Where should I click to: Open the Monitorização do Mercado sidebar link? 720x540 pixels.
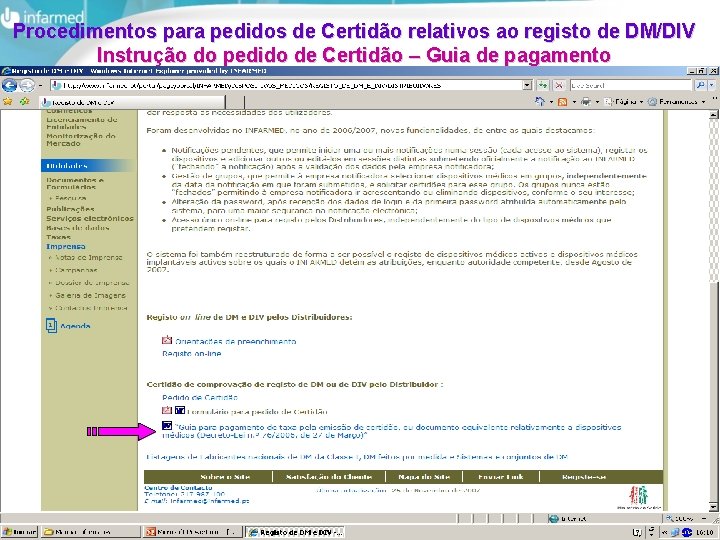pos(81,140)
